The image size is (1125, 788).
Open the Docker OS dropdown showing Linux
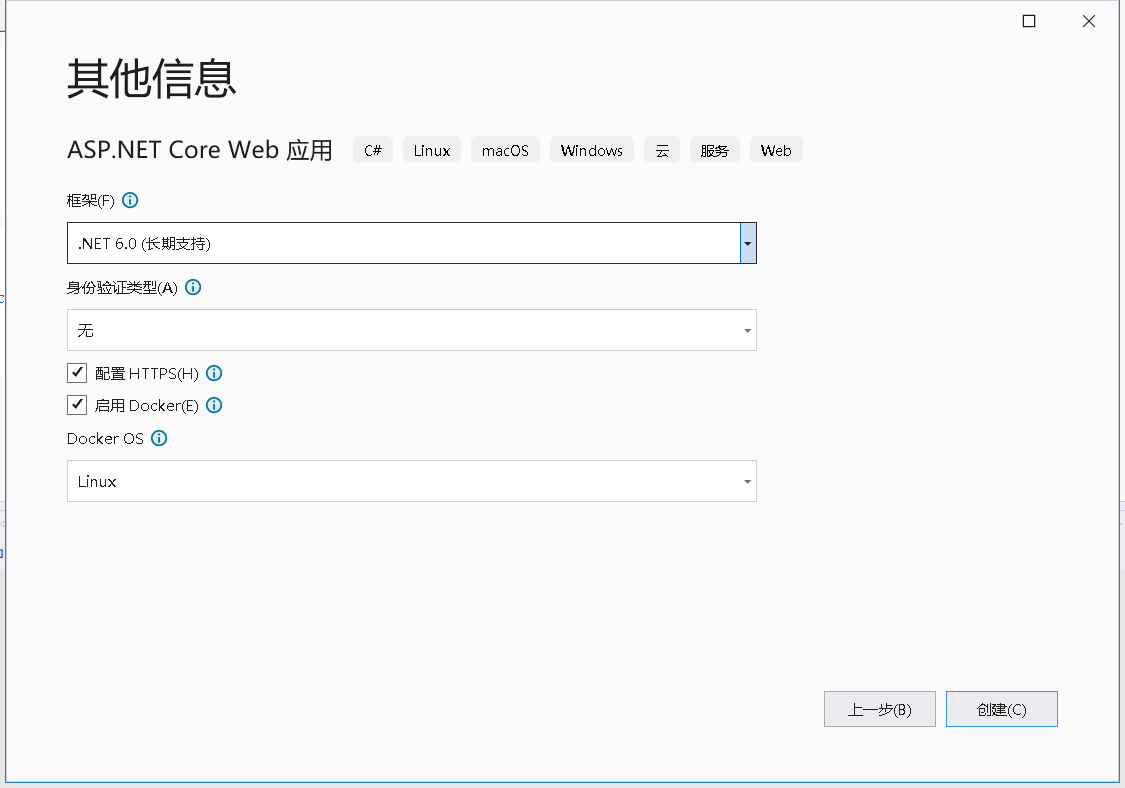[x=412, y=481]
